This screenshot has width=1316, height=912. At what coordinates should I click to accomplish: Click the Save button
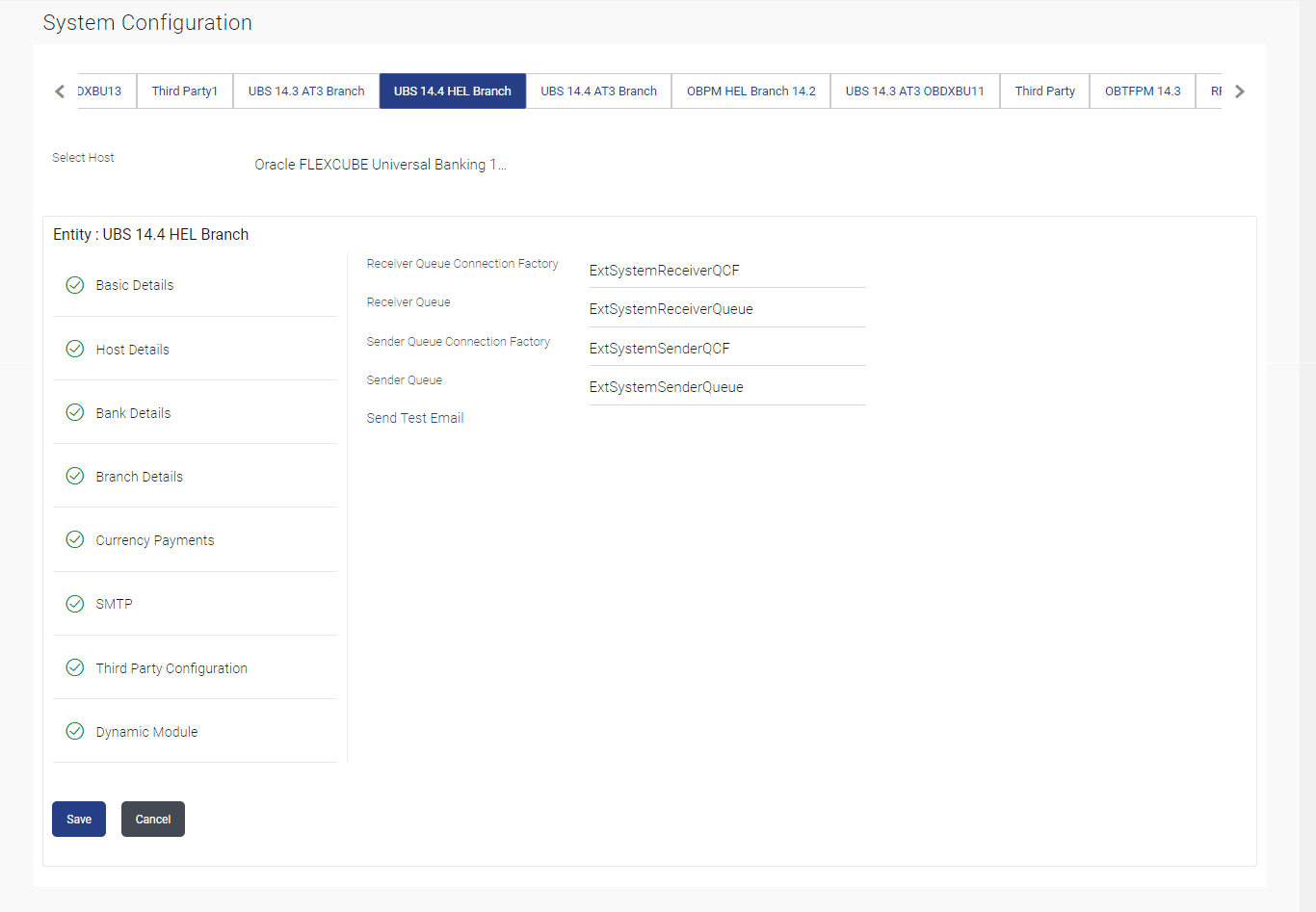79,820
